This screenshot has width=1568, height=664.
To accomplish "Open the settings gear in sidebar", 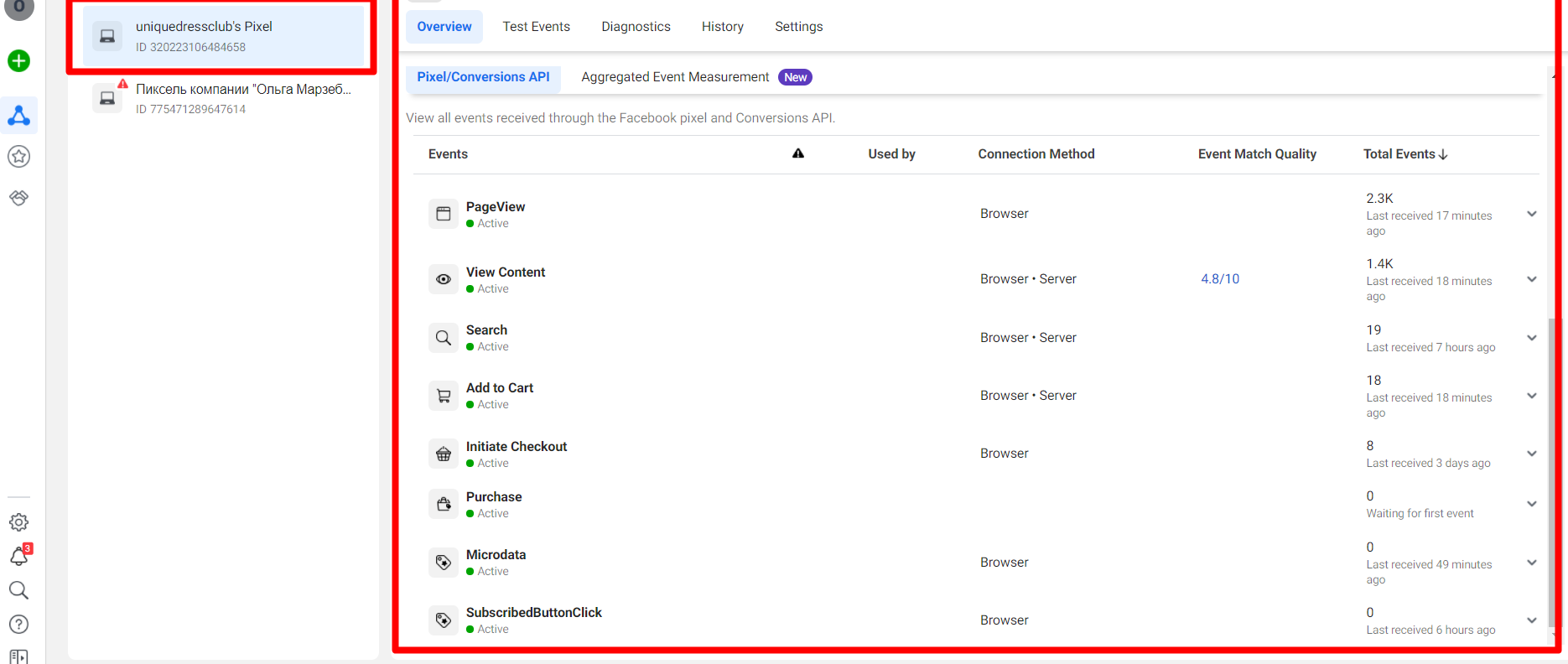I will pyautogui.click(x=18, y=522).
